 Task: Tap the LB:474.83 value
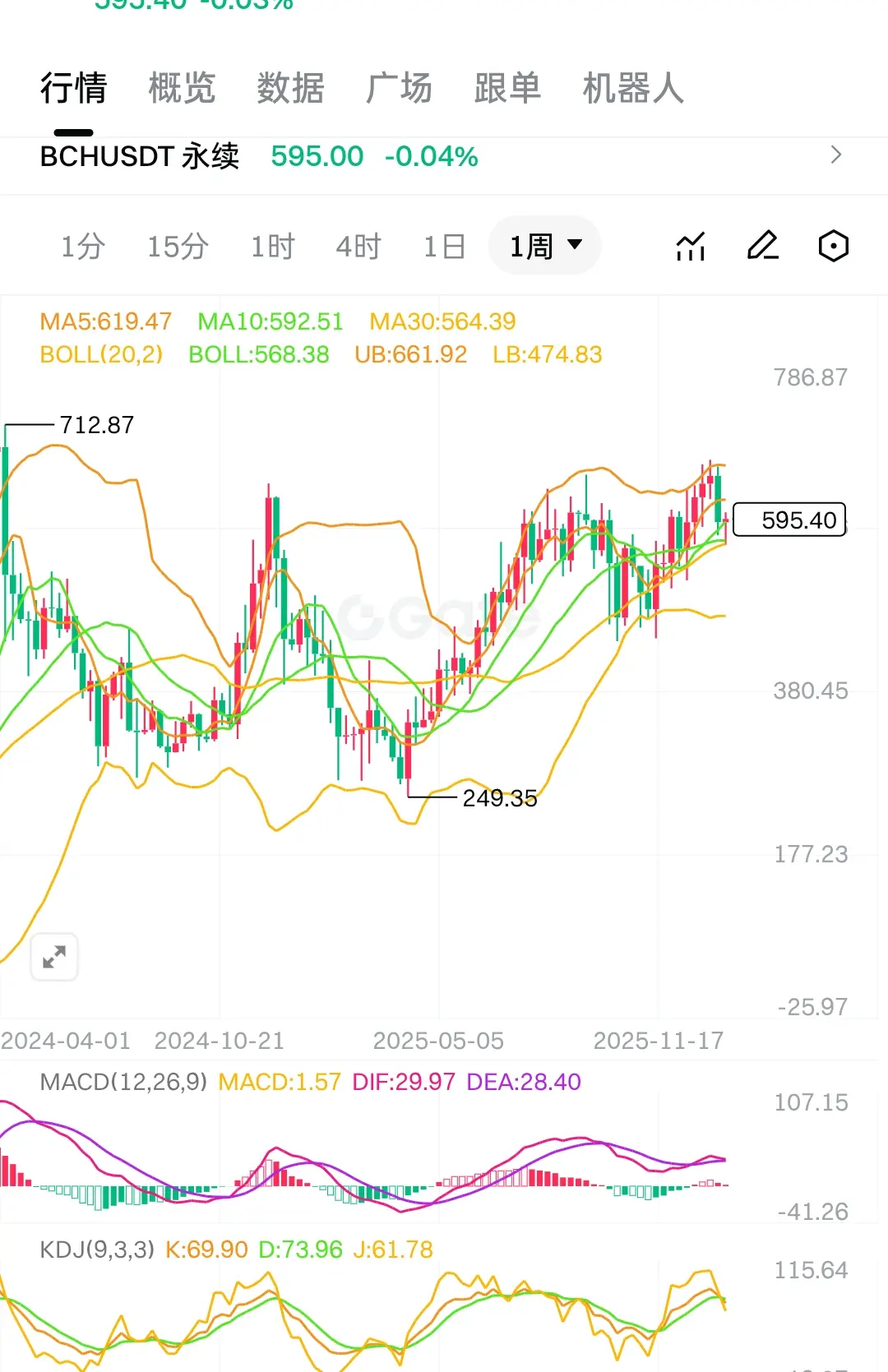[x=548, y=354]
